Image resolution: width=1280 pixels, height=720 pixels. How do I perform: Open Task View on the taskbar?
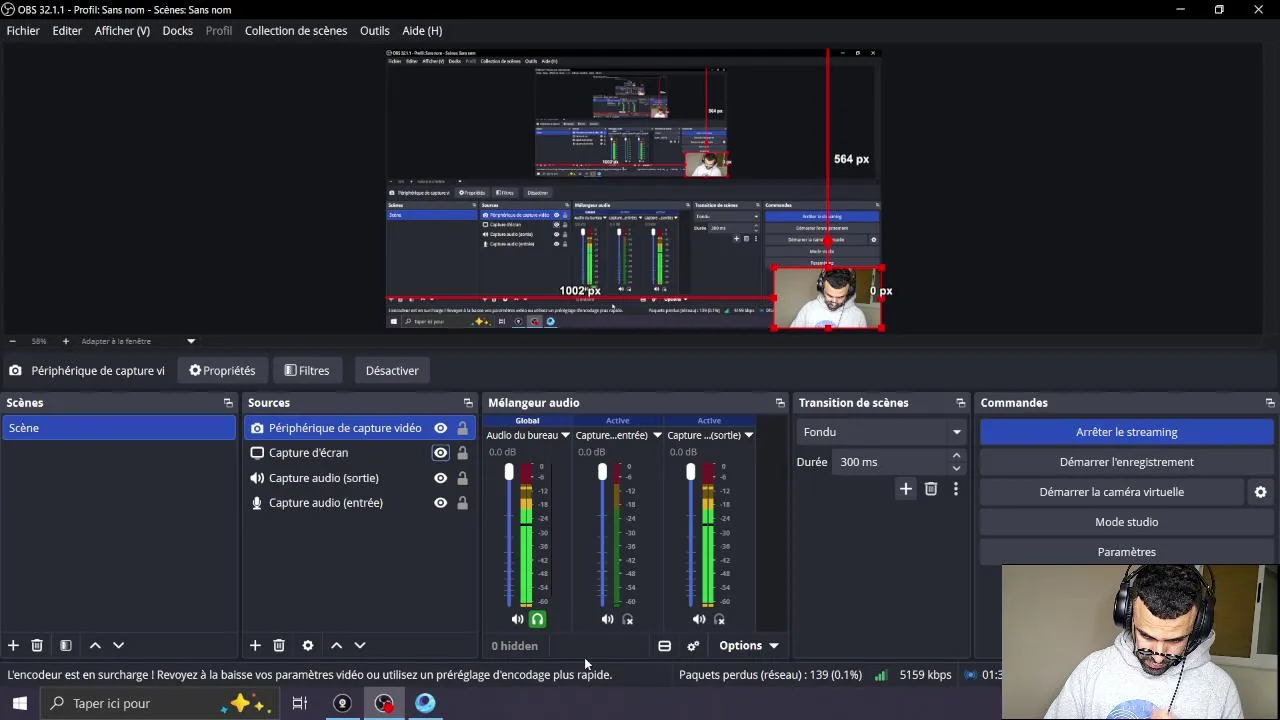coord(299,703)
